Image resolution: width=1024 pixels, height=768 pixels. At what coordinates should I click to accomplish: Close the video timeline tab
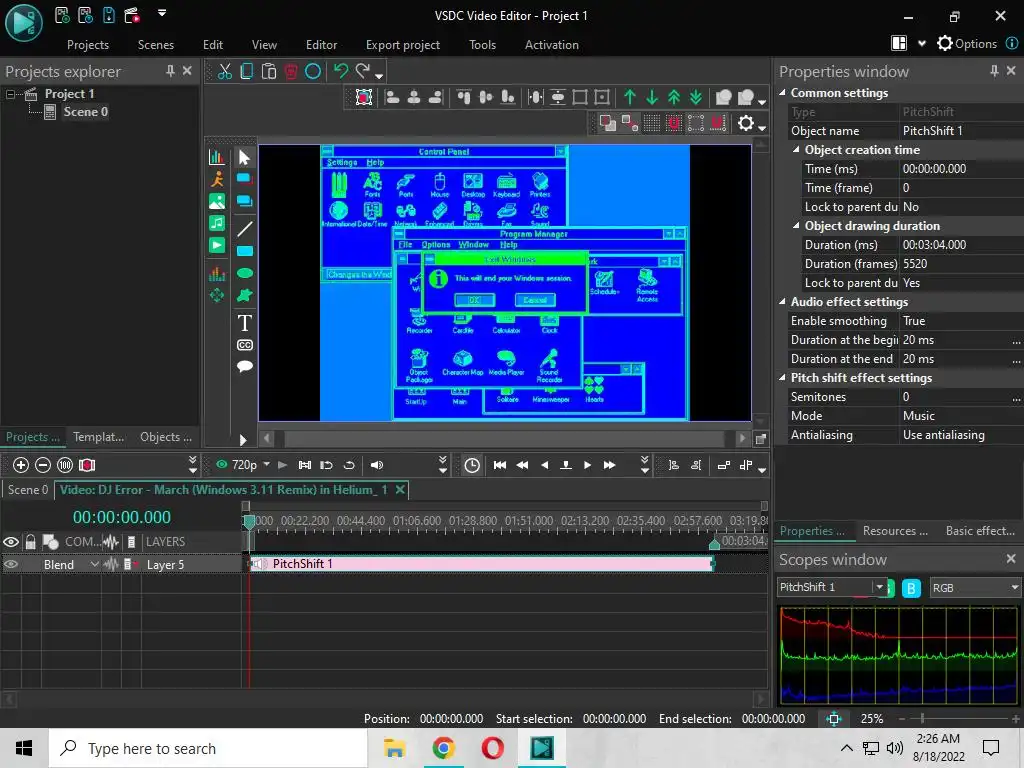click(400, 489)
